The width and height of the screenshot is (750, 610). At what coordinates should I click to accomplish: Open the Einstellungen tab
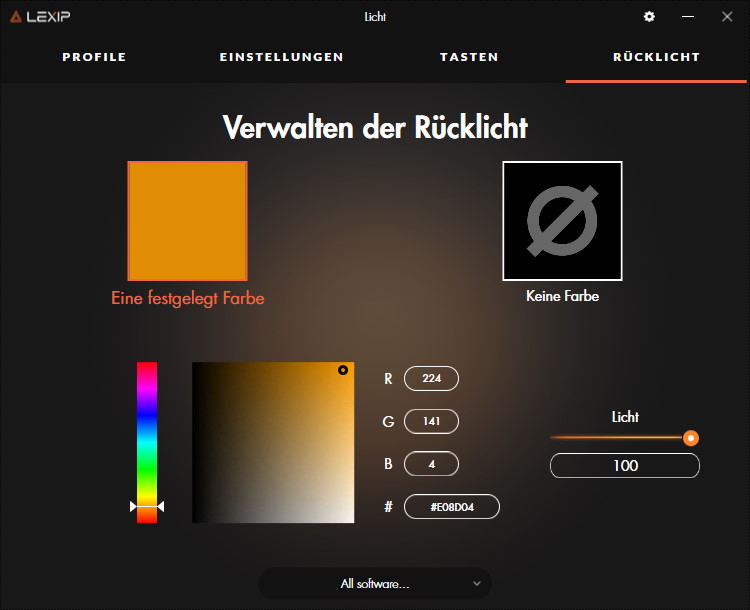[281, 57]
